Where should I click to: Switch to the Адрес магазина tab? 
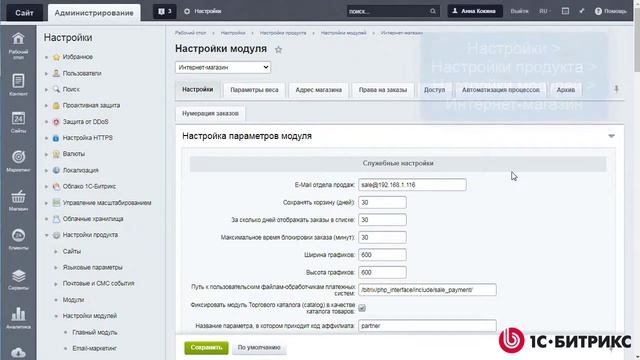tap(318, 90)
